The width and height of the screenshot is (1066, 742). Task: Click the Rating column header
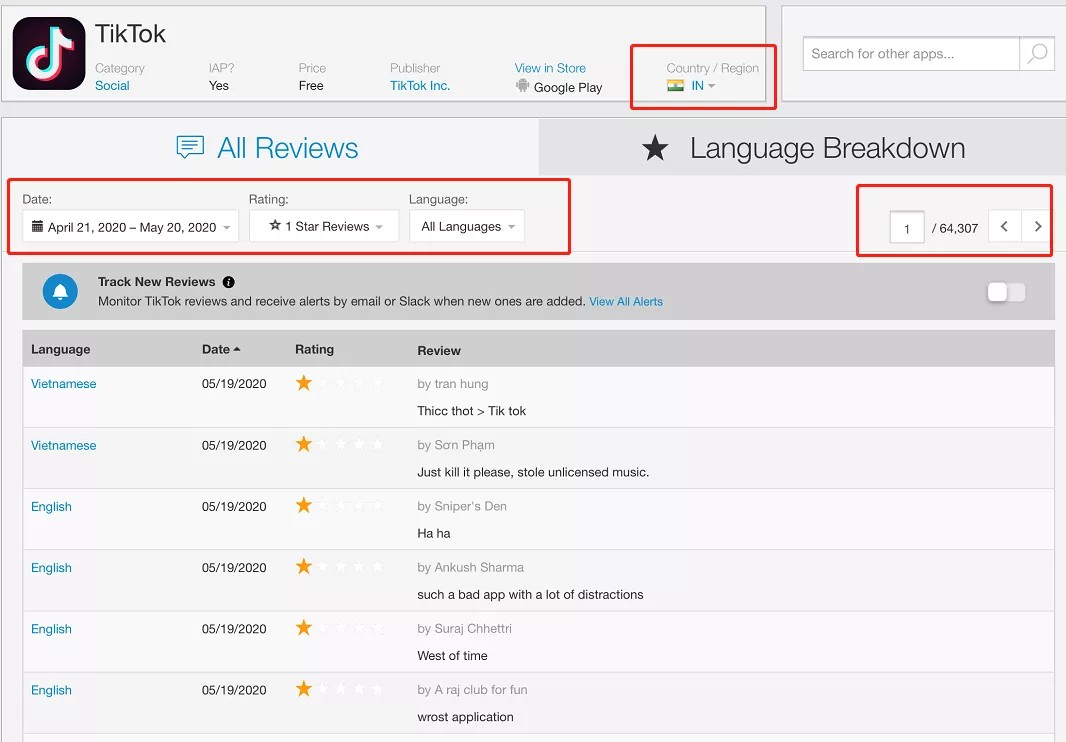click(314, 349)
